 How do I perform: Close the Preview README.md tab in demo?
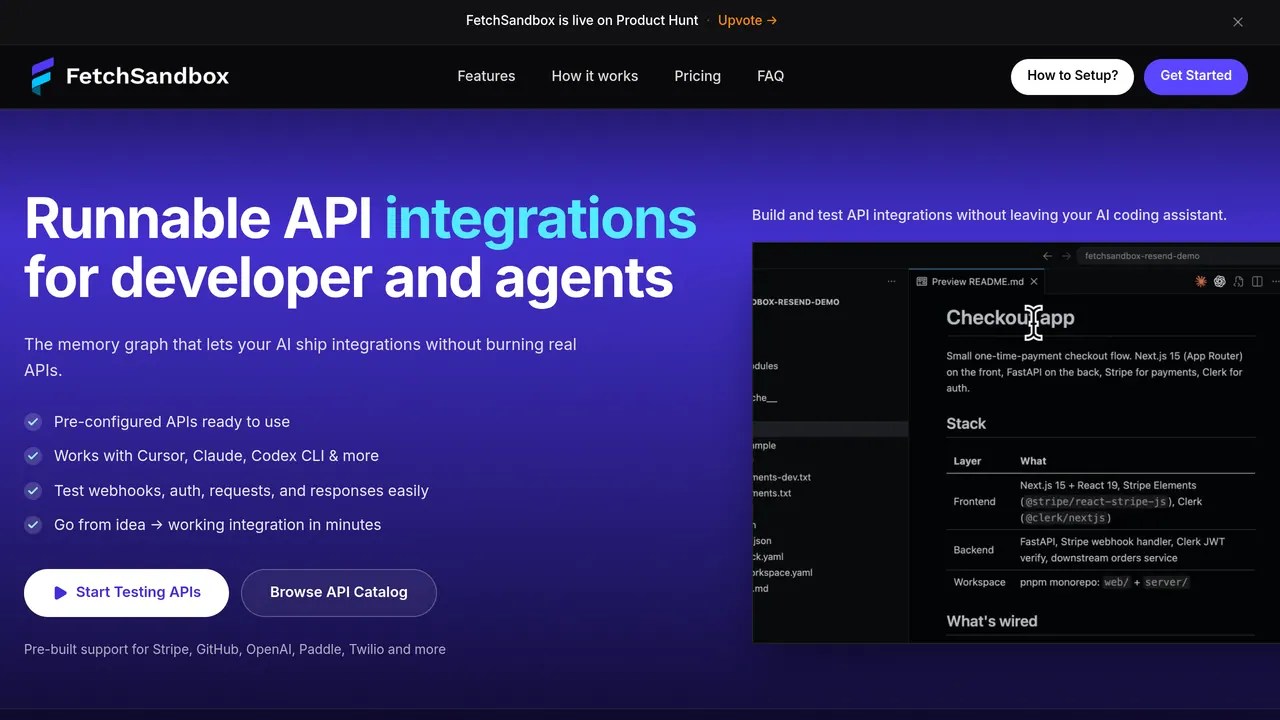click(1034, 282)
